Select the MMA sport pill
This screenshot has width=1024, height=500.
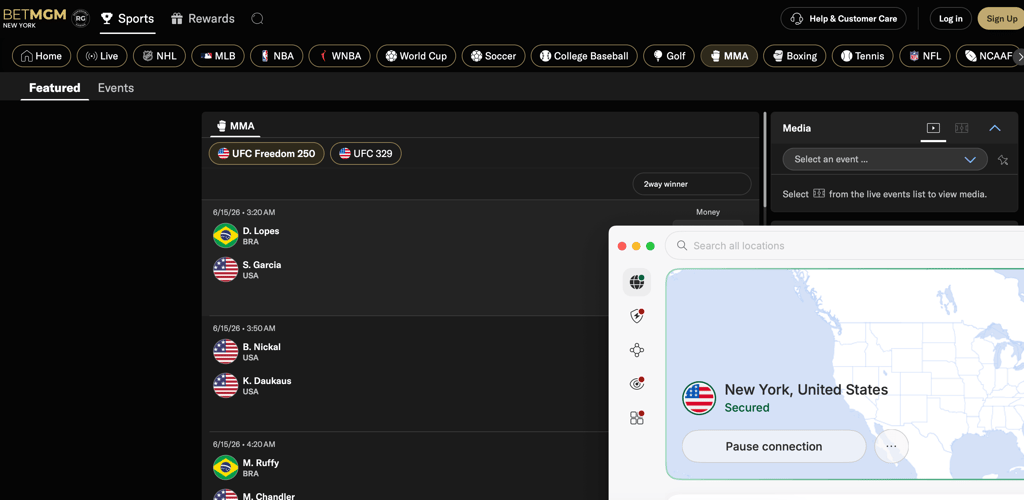(729, 56)
